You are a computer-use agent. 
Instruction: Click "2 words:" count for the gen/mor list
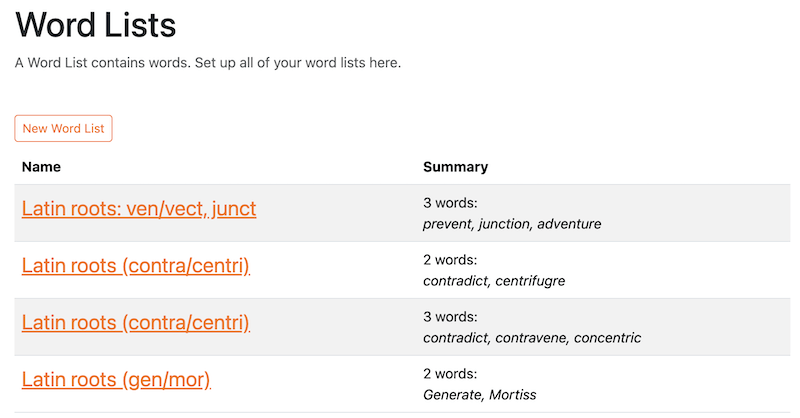(x=451, y=374)
